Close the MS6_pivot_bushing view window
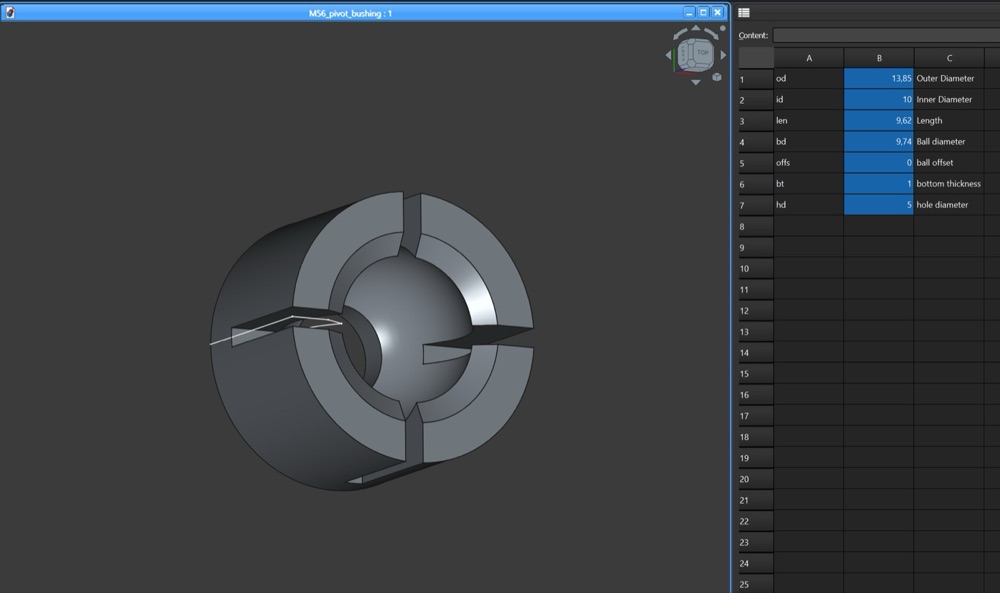The image size is (1000, 593). tap(717, 13)
